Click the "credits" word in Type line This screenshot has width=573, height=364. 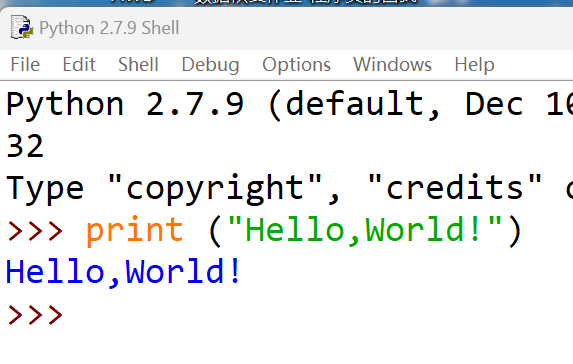point(455,187)
